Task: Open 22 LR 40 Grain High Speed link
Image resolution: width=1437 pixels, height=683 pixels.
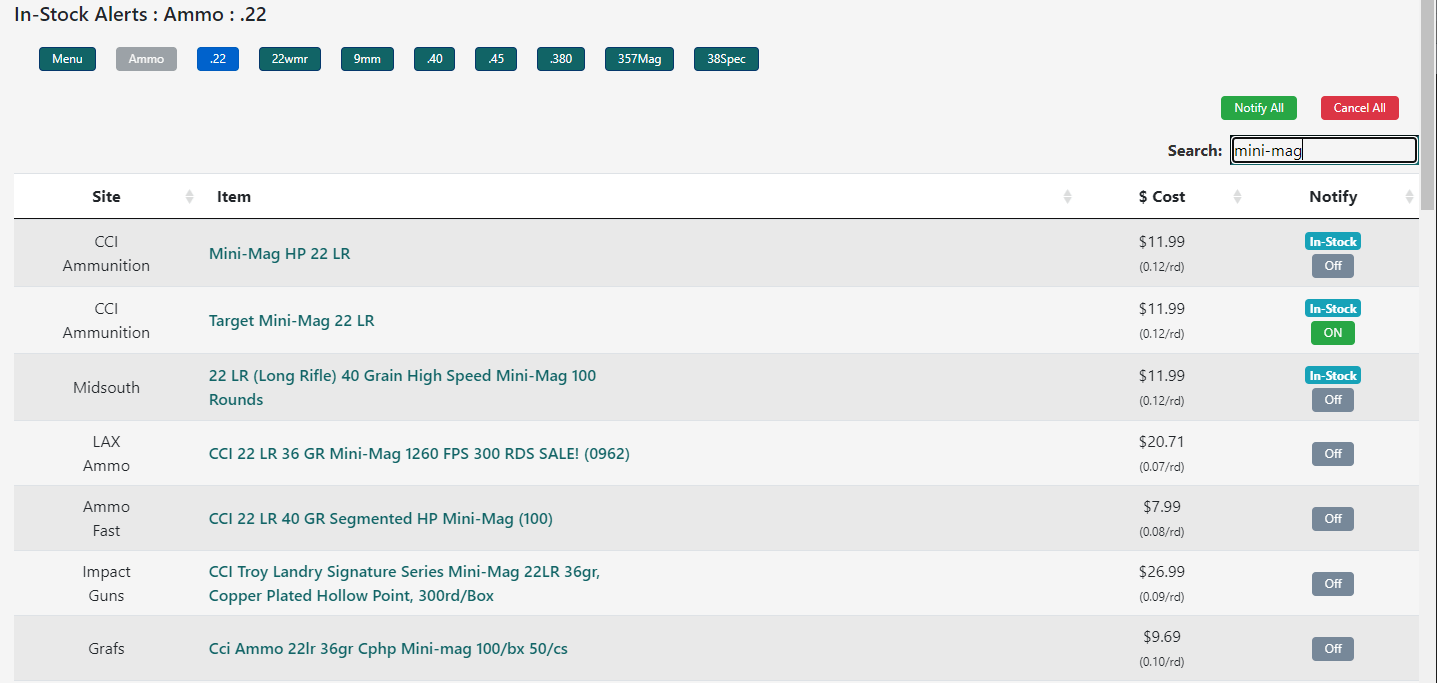Action: (402, 388)
